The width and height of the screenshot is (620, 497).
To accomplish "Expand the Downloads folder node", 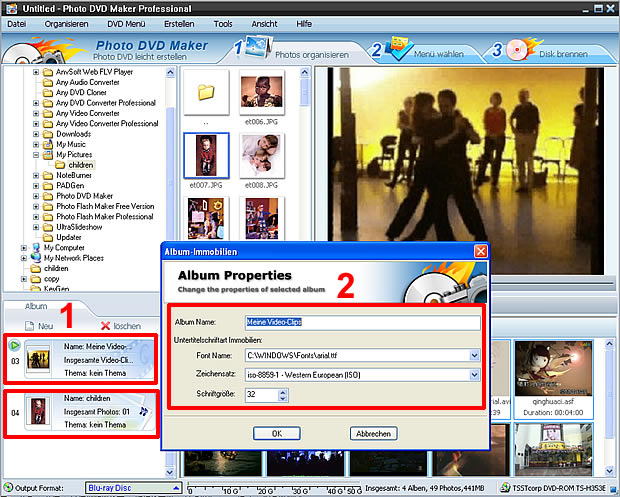I will pyautogui.click(x=36, y=134).
